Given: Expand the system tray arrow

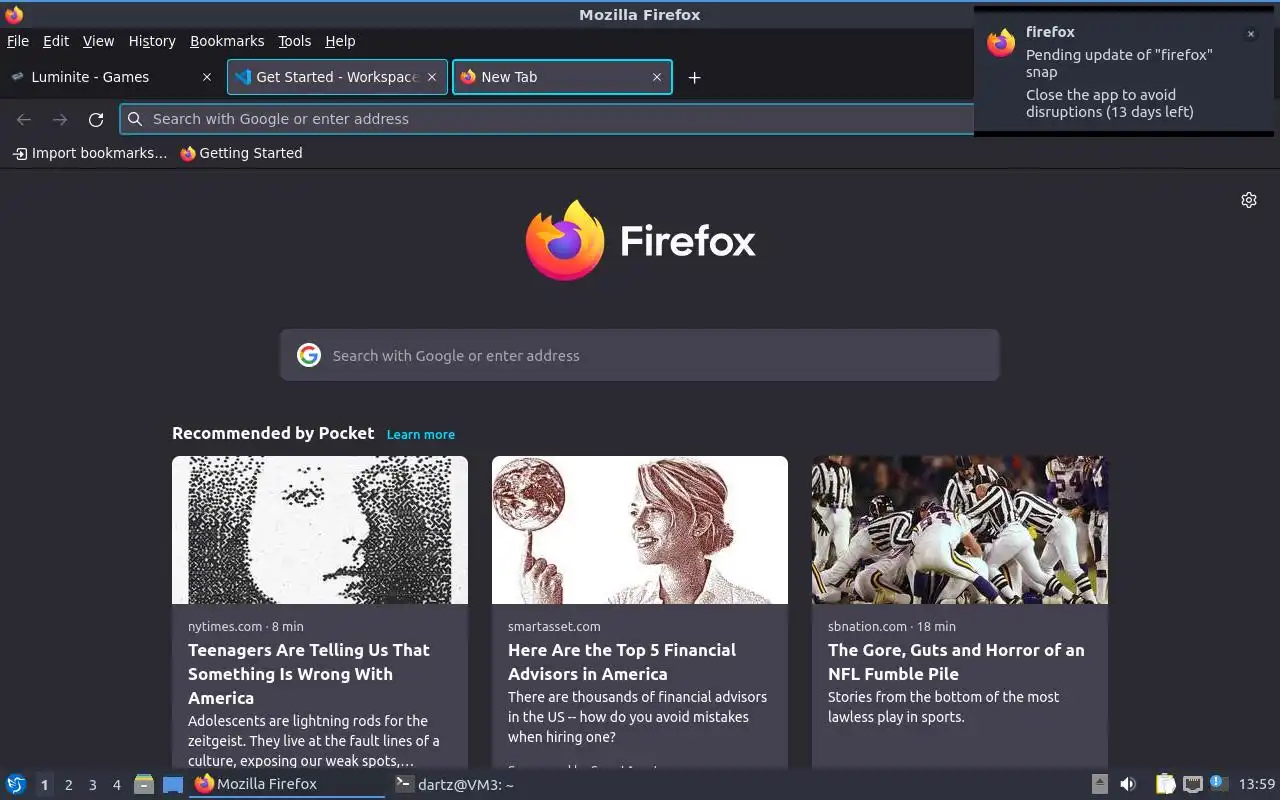Looking at the screenshot, I should (x=1099, y=784).
